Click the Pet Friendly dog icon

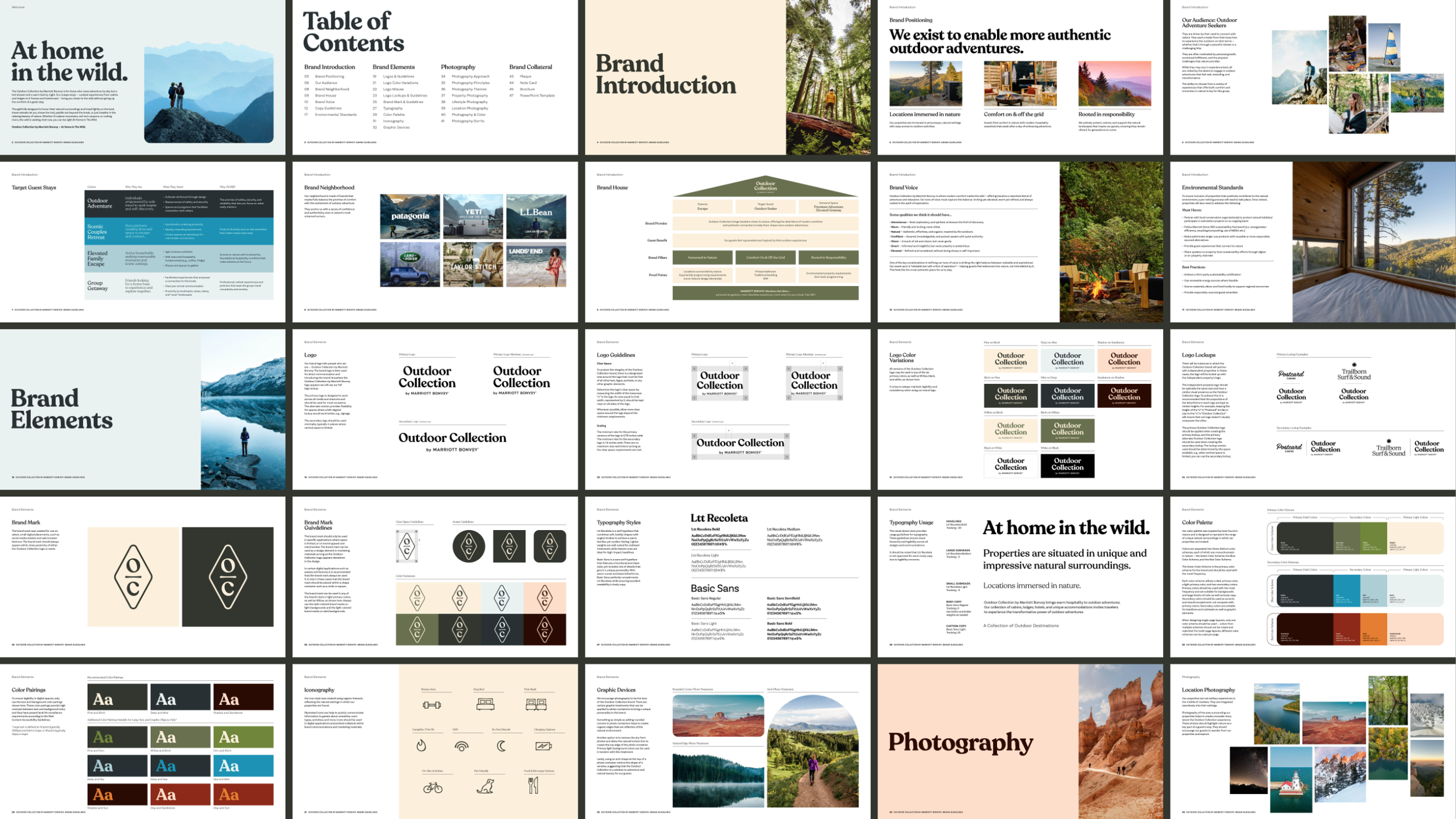point(485,787)
